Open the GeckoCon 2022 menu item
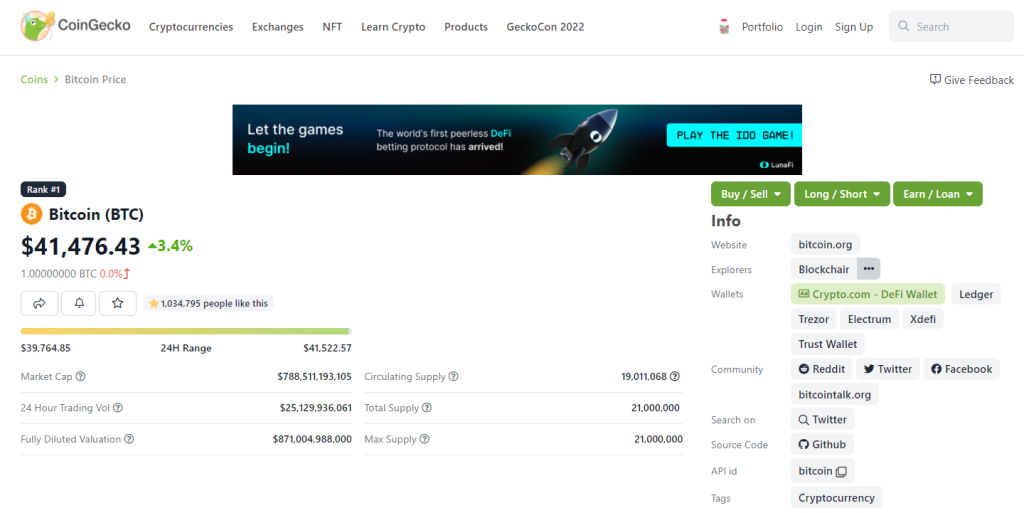This screenshot has width=1024, height=513. (x=545, y=27)
